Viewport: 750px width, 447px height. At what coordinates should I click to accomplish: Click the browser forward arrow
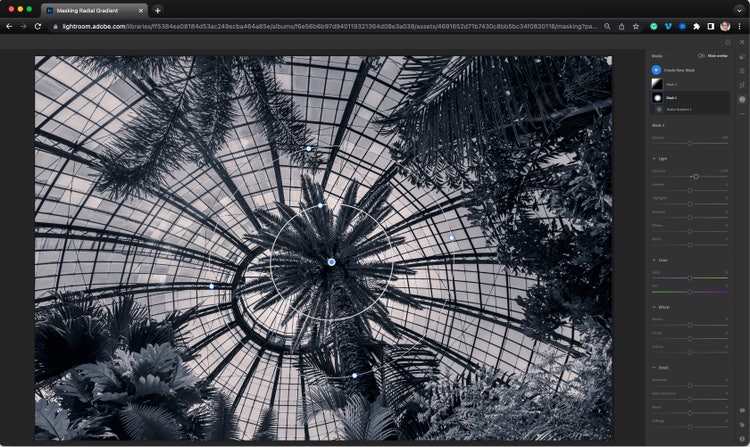click(x=23, y=26)
